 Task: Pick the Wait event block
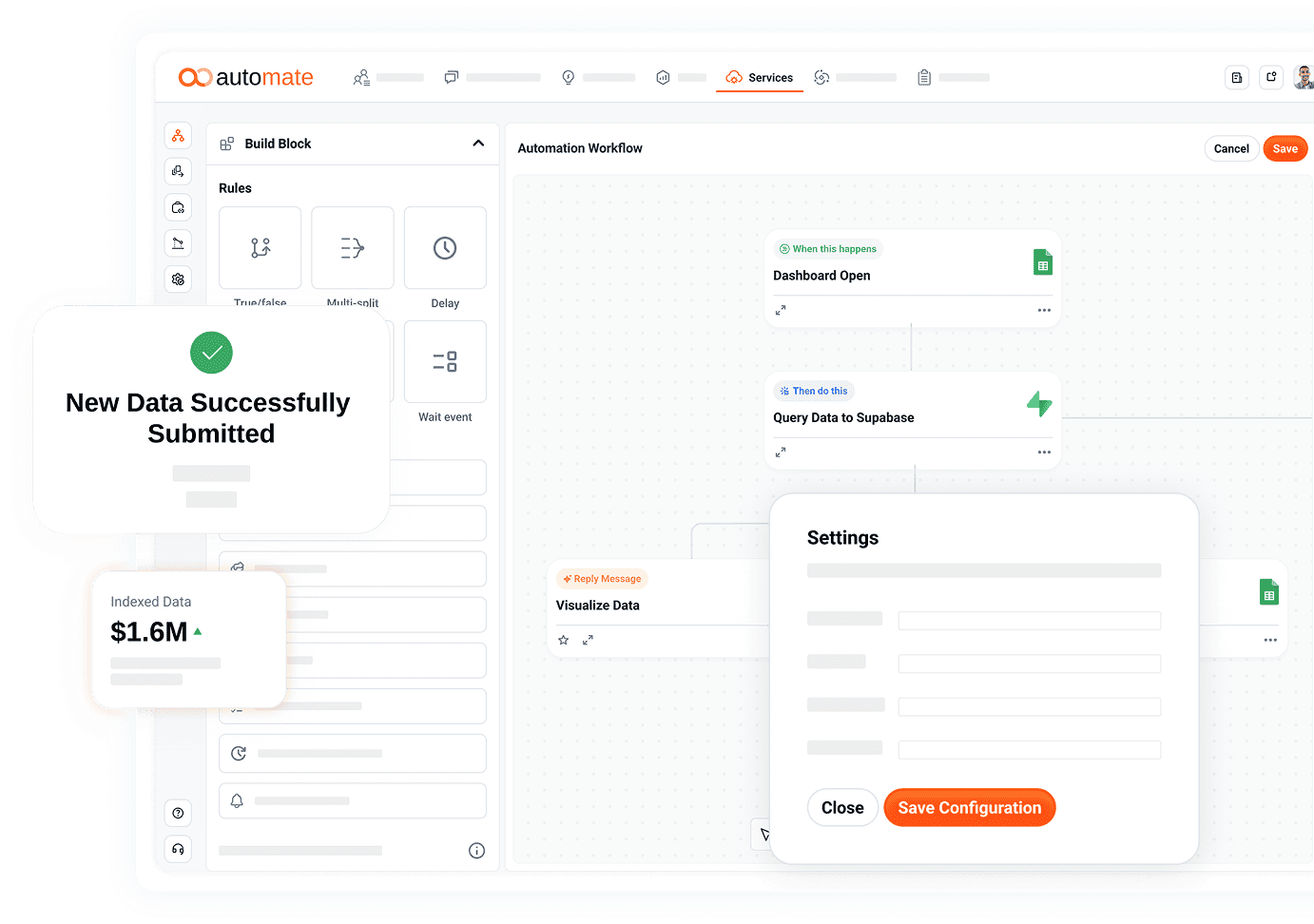pos(445,361)
